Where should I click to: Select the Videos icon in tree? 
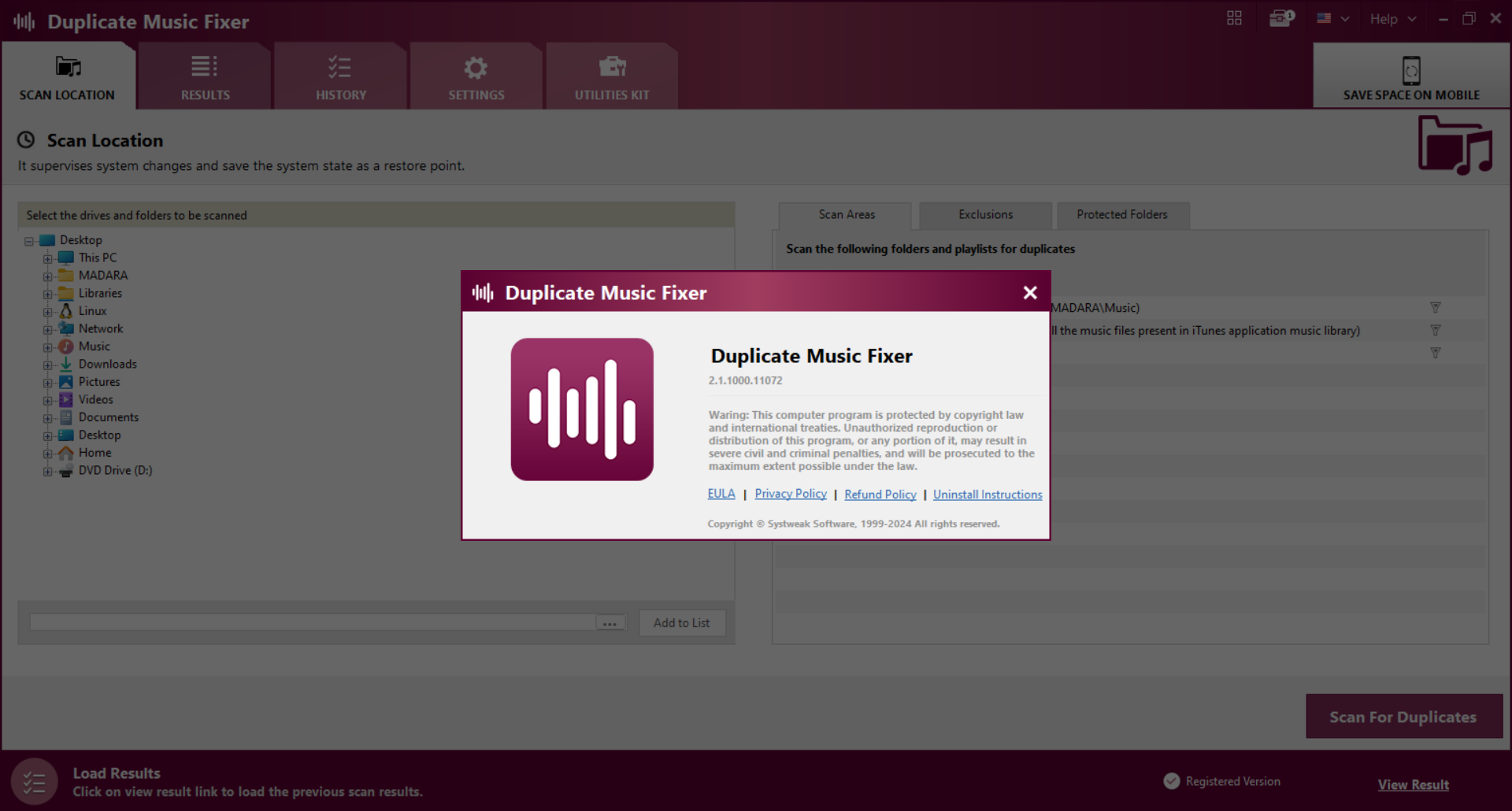pos(66,399)
